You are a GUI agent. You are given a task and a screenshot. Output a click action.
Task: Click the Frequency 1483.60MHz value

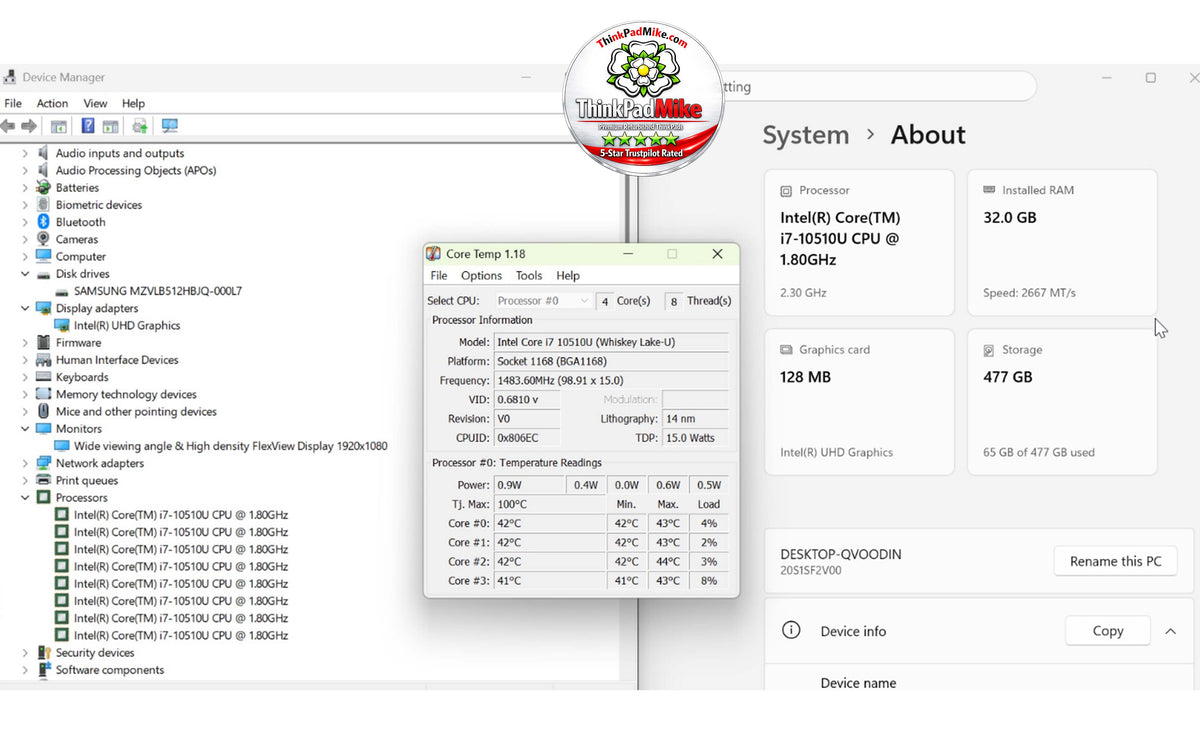click(611, 380)
